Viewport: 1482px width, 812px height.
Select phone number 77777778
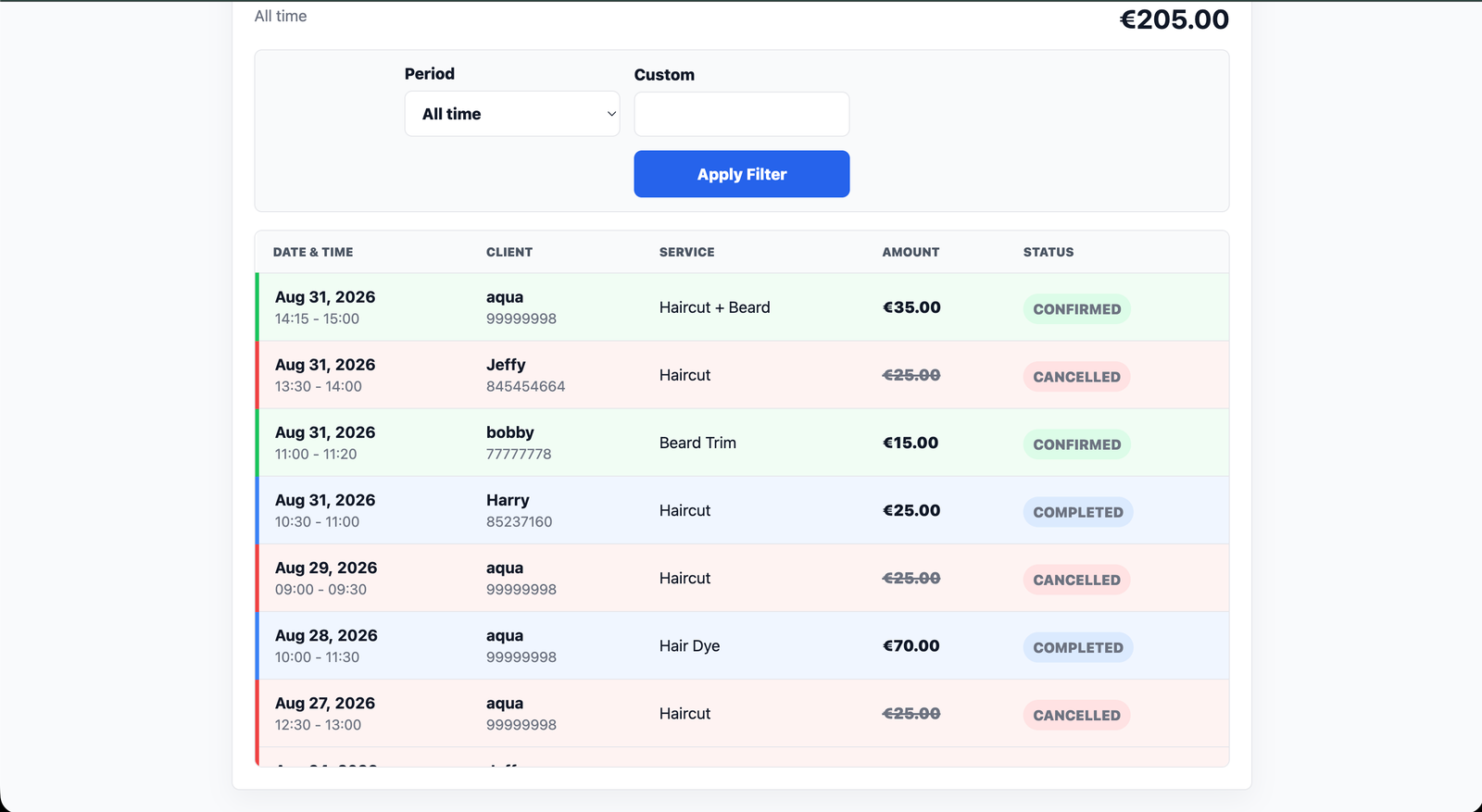click(519, 454)
